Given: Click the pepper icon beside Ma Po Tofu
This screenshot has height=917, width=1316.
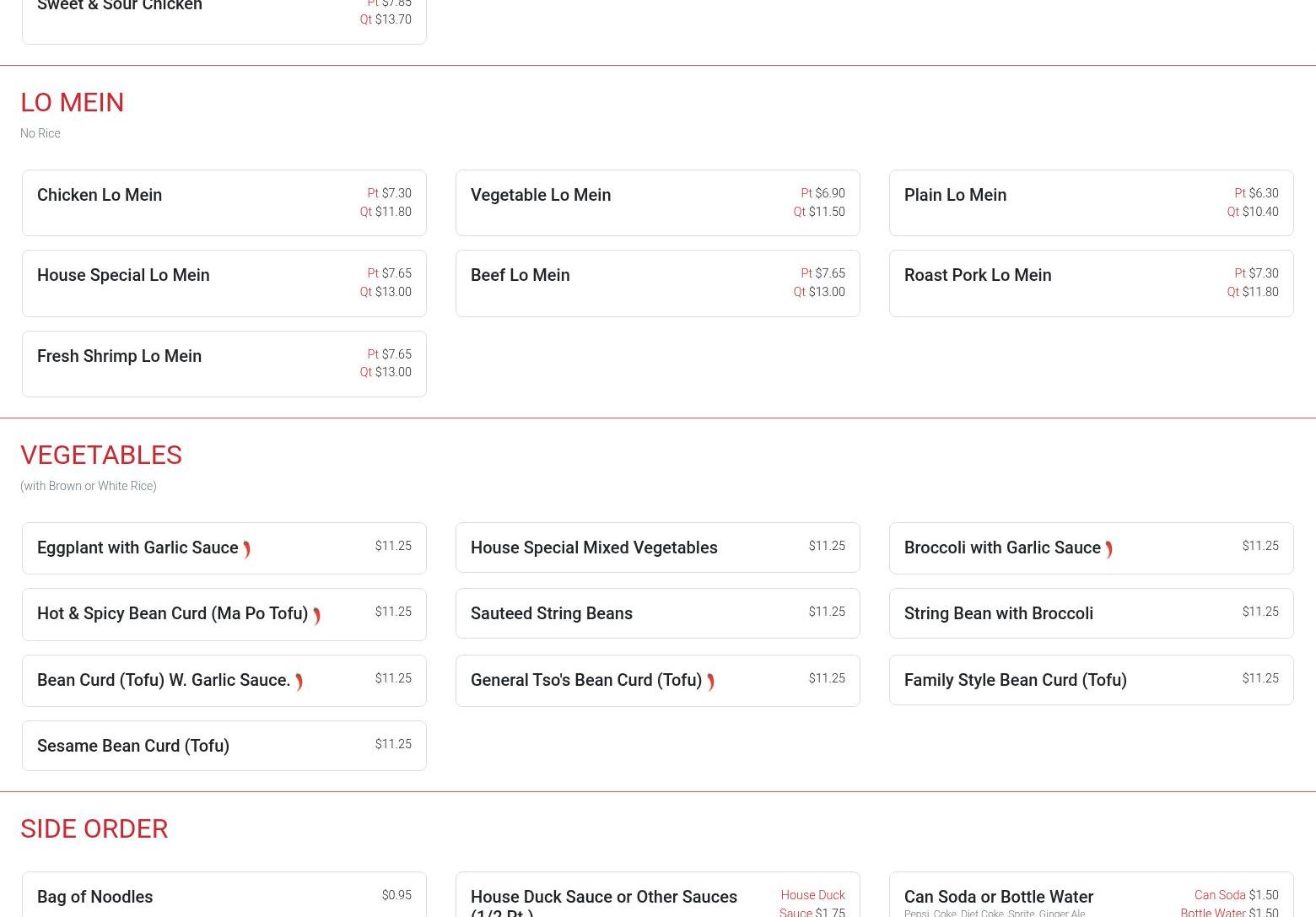Looking at the screenshot, I should pos(316,616).
